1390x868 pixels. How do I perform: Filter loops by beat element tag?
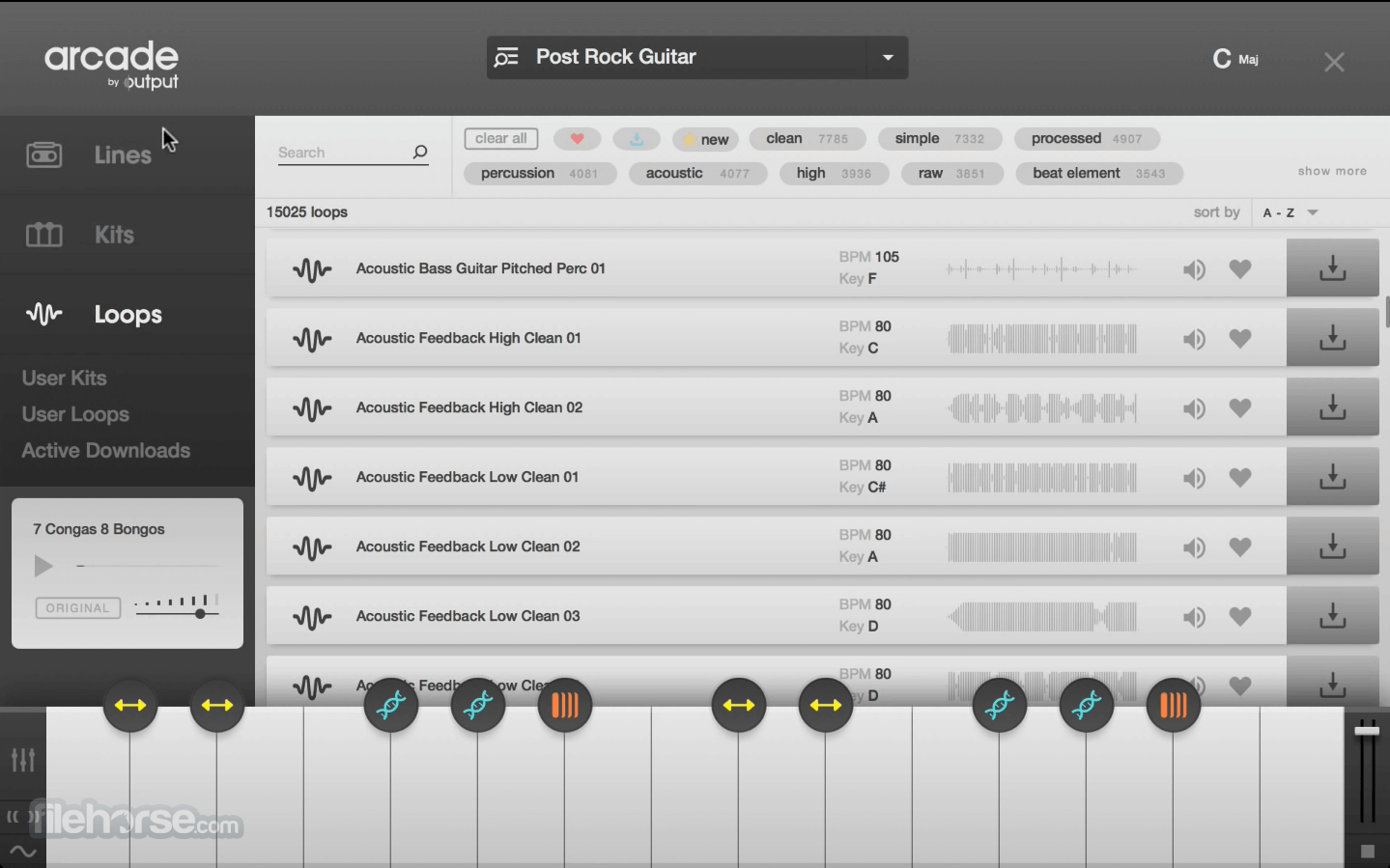click(x=1099, y=174)
